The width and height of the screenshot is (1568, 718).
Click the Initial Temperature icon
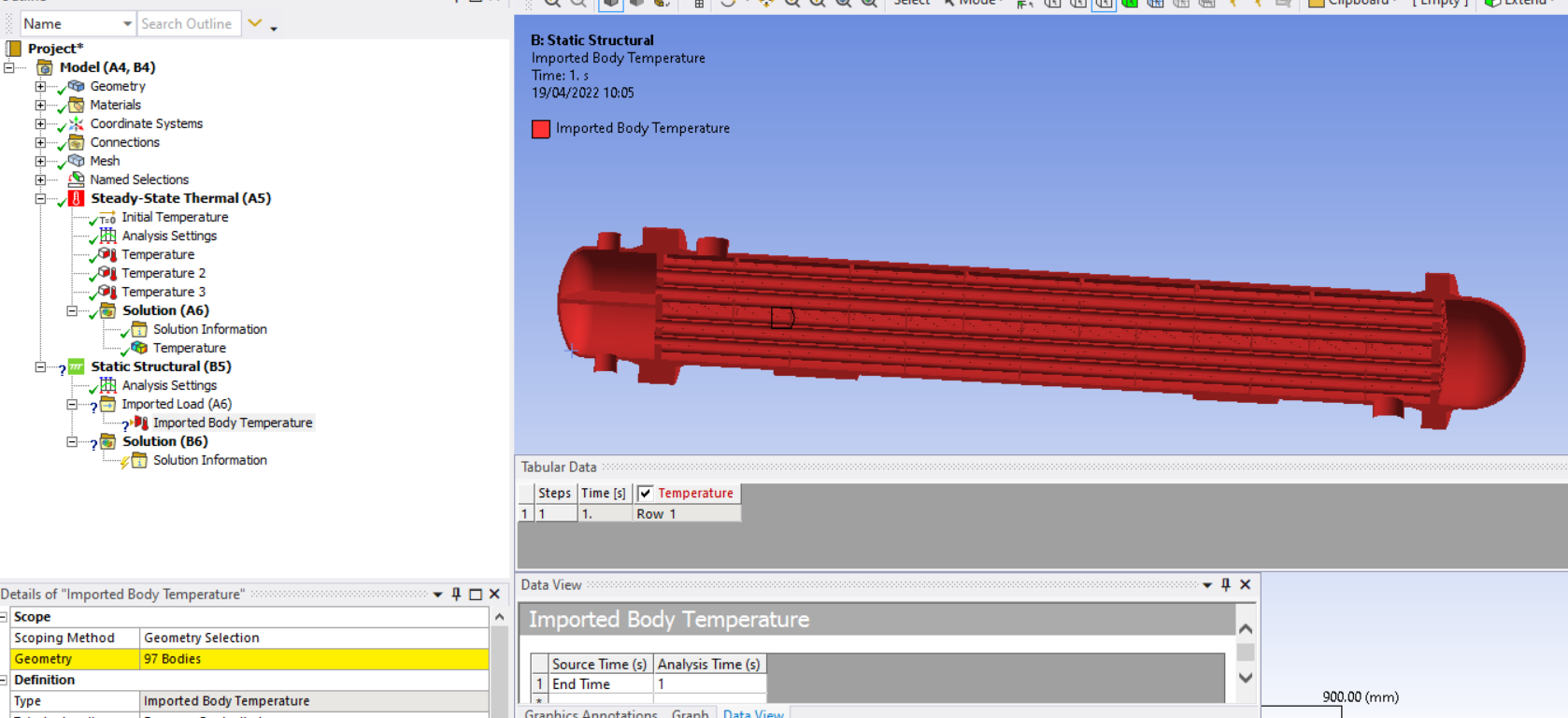pyautogui.click(x=107, y=218)
